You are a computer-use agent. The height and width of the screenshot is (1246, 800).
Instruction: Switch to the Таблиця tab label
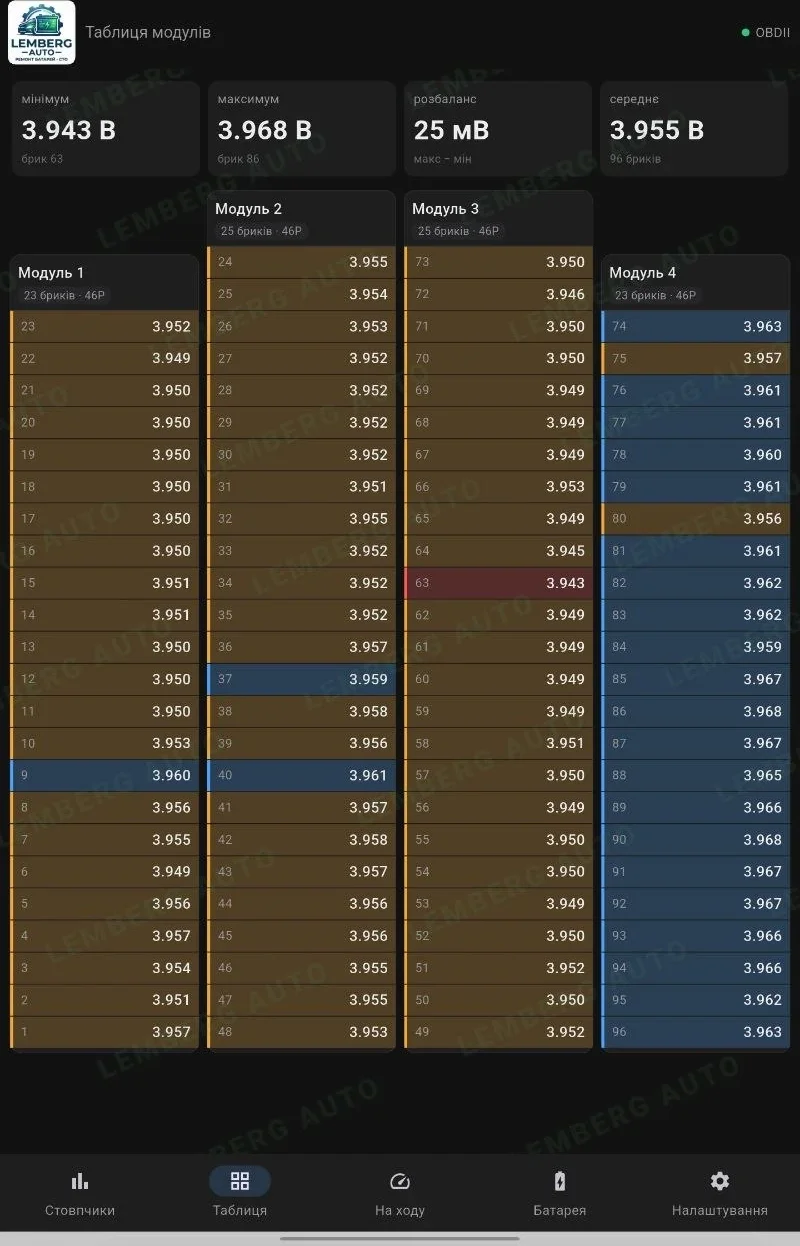[240, 1210]
